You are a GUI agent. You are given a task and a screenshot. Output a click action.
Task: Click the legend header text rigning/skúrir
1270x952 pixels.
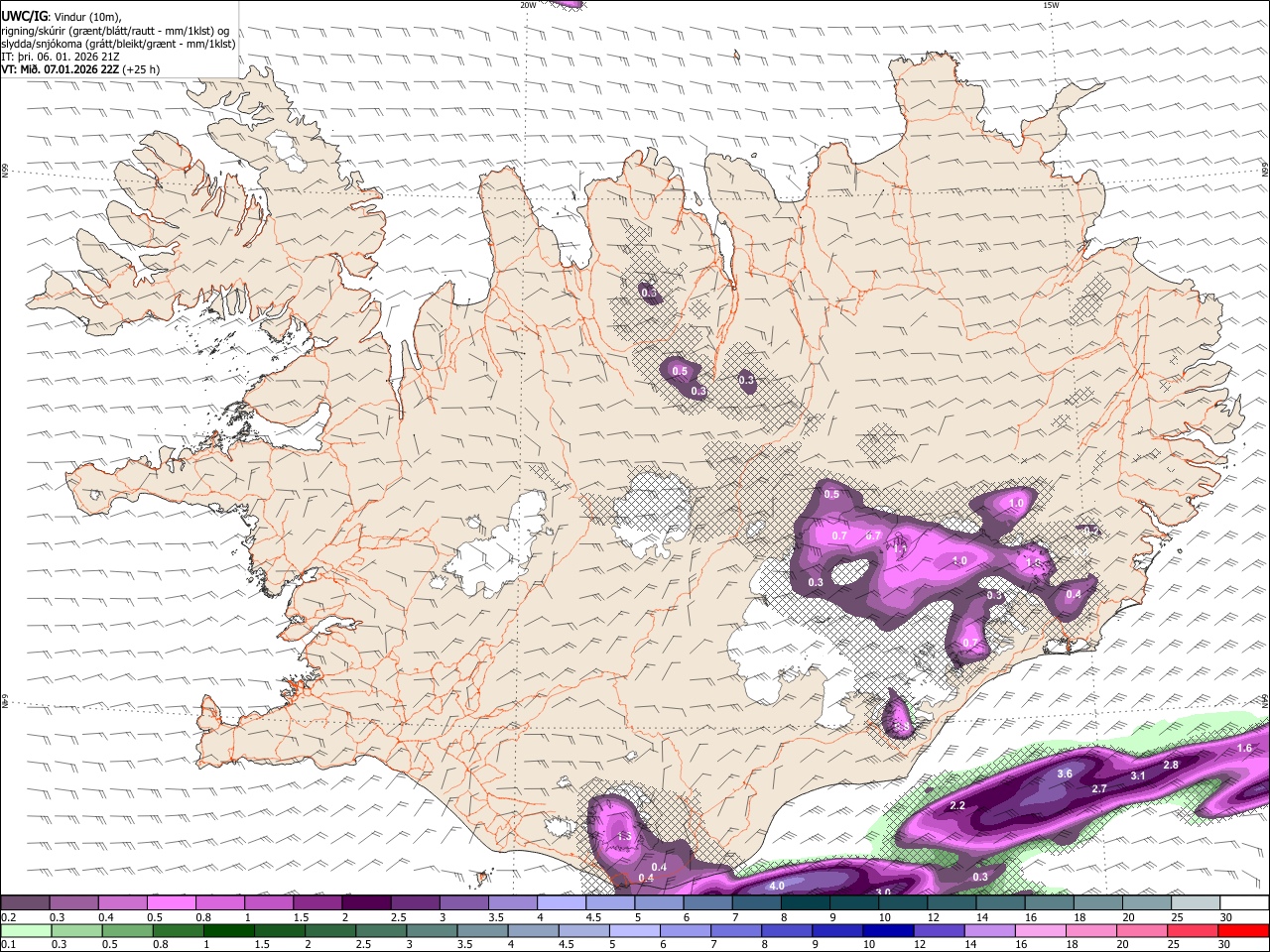(40, 31)
